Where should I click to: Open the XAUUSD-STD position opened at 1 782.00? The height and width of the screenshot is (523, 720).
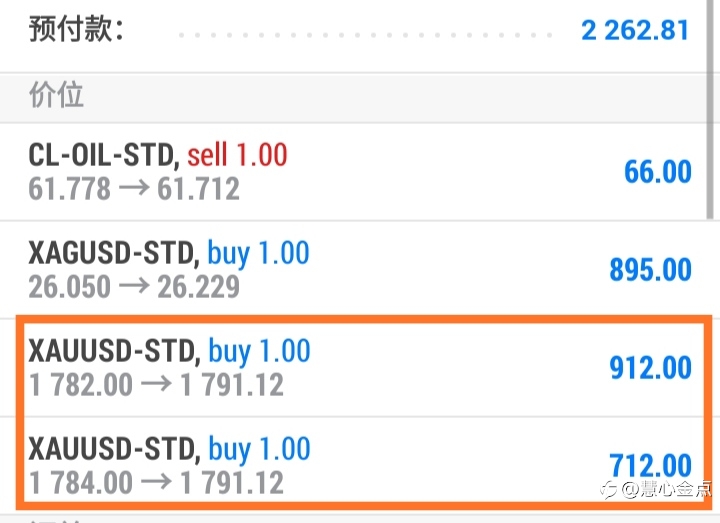[x=363, y=367]
